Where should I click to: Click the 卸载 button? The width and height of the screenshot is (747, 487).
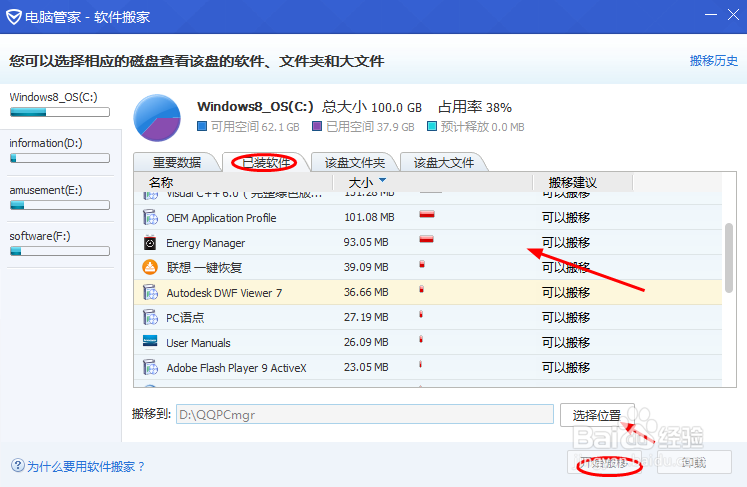point(694,462)
